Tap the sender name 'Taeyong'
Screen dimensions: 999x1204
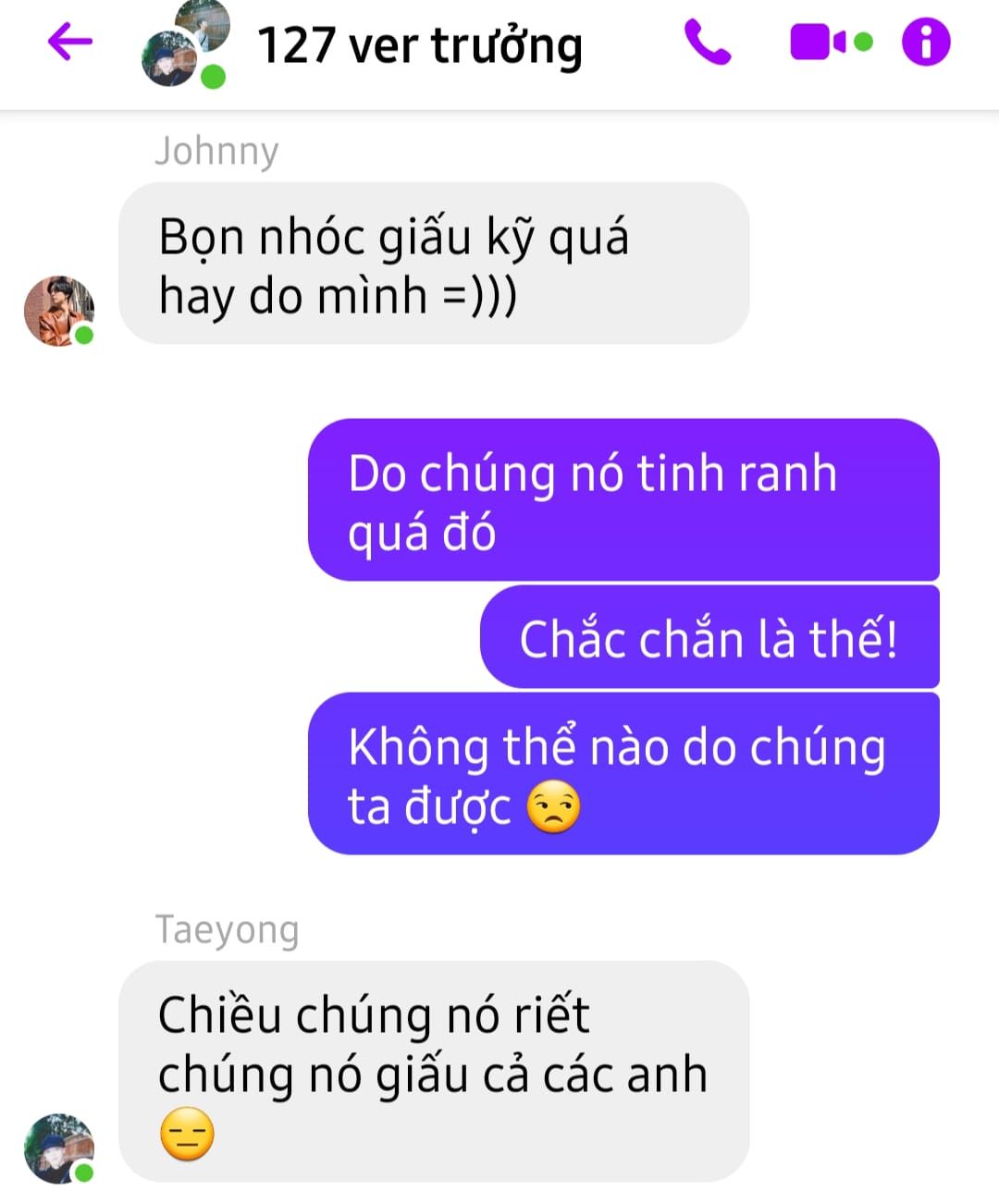[x=227, y=929]
